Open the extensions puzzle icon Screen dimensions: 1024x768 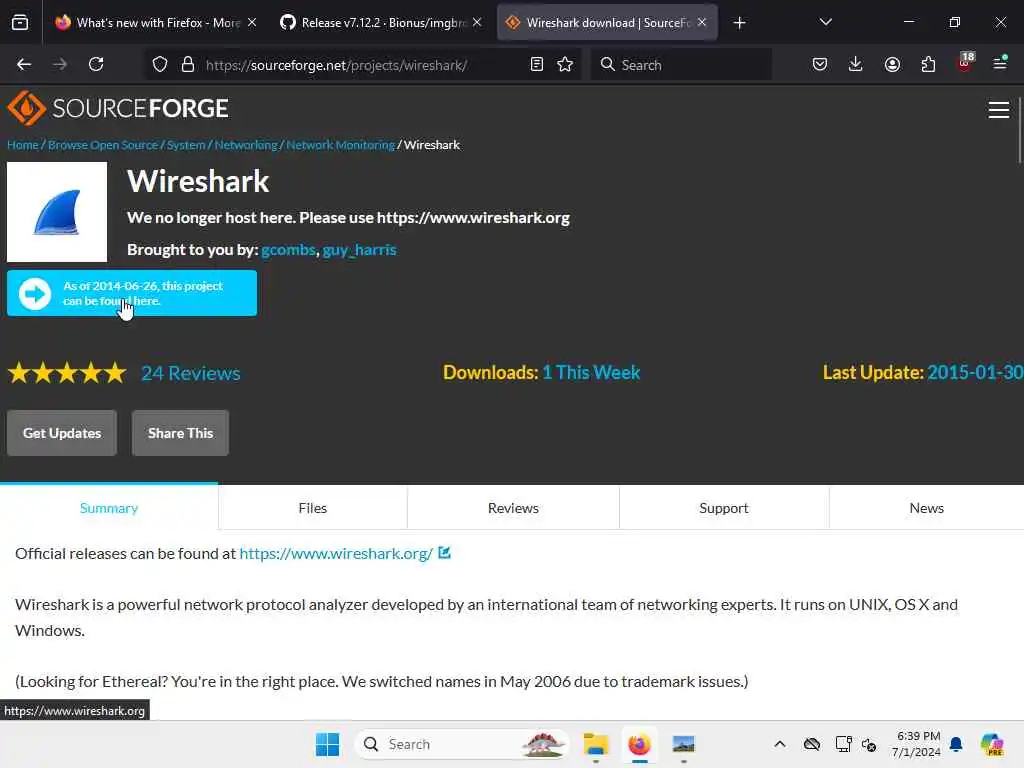(928, 64)
